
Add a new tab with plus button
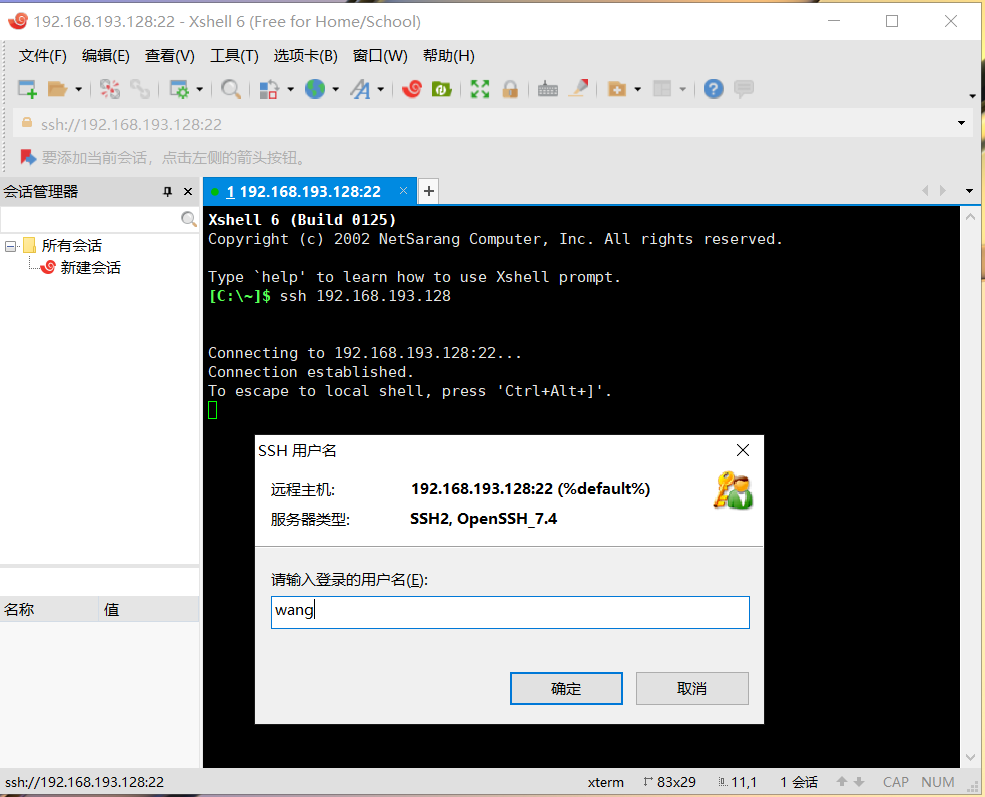tap(428, 191)
